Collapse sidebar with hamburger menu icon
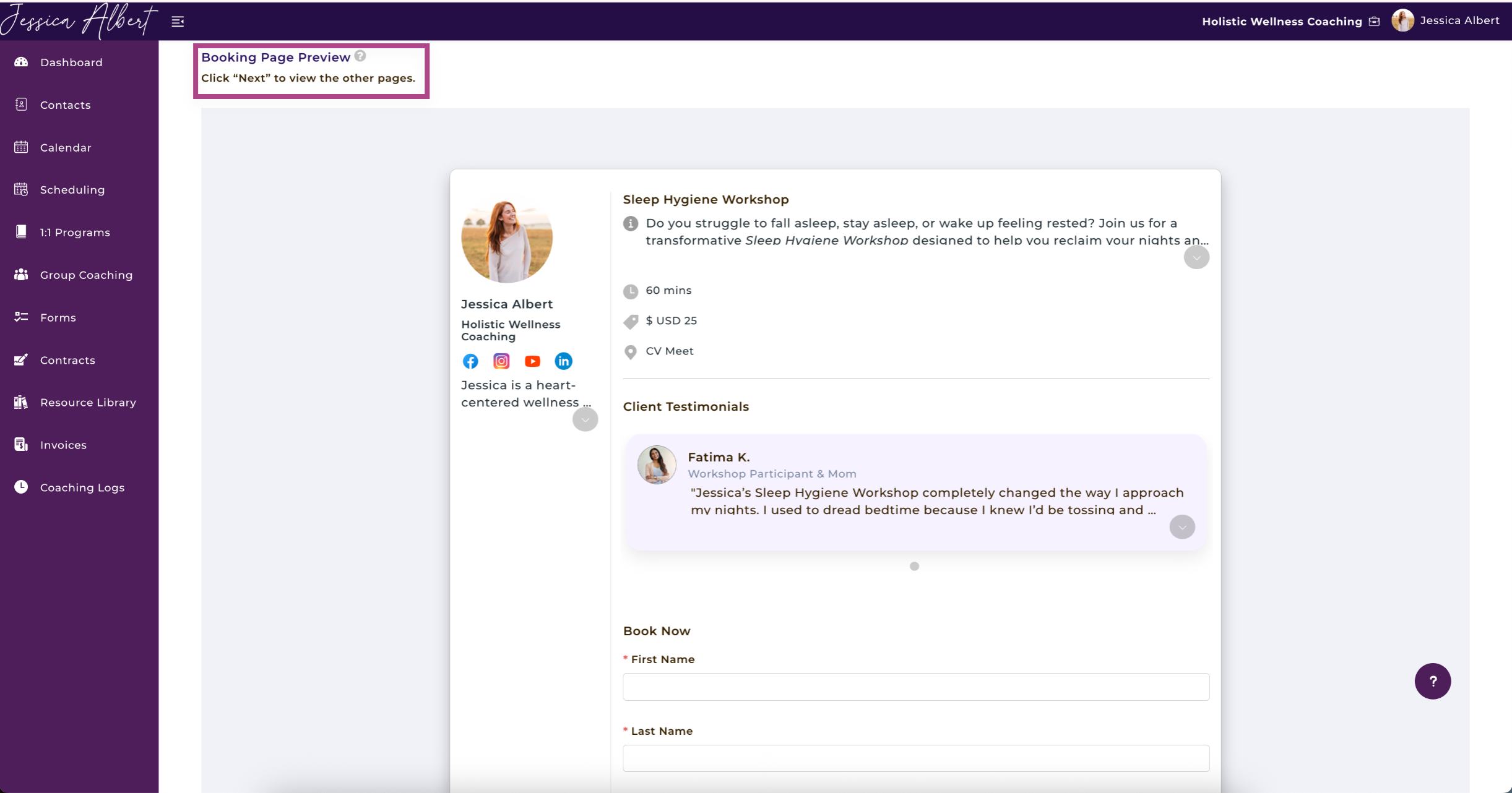This screenshot has width=1512, height=793. (178, 22)
